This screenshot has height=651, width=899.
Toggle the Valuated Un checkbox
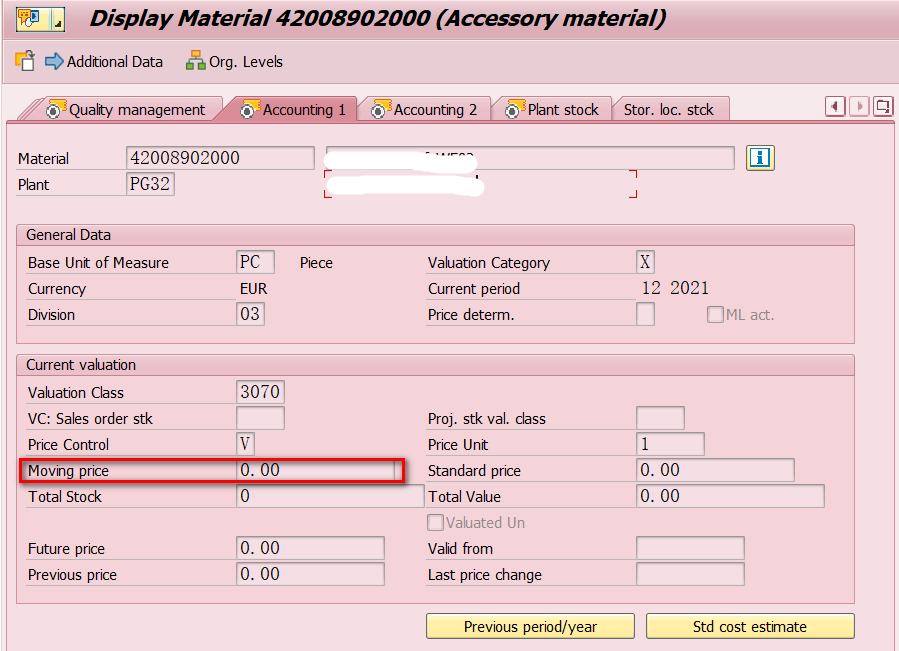435,523
